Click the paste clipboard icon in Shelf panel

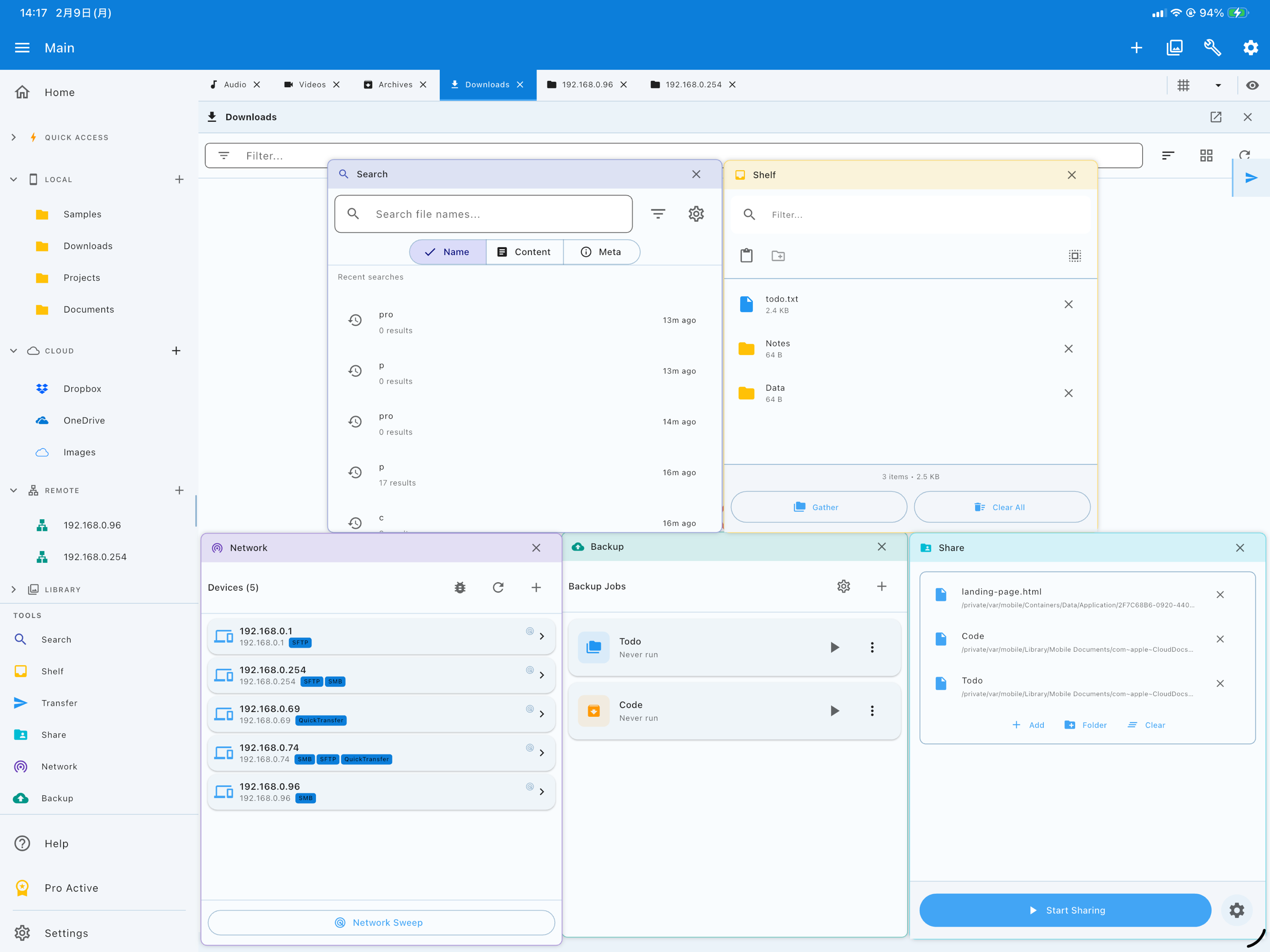coord(746,256)
